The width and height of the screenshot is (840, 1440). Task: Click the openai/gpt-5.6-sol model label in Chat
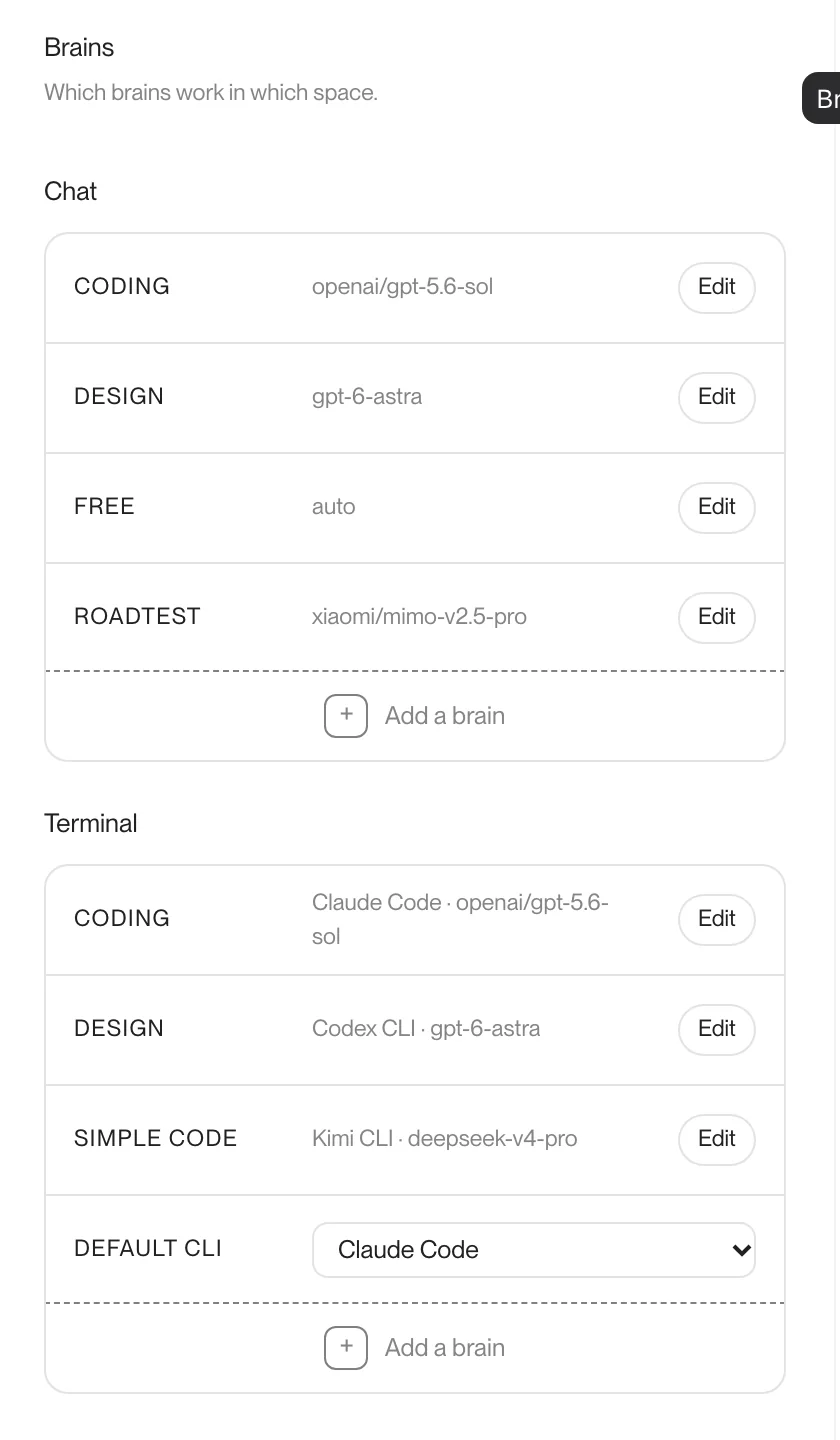tap(402, 287)
